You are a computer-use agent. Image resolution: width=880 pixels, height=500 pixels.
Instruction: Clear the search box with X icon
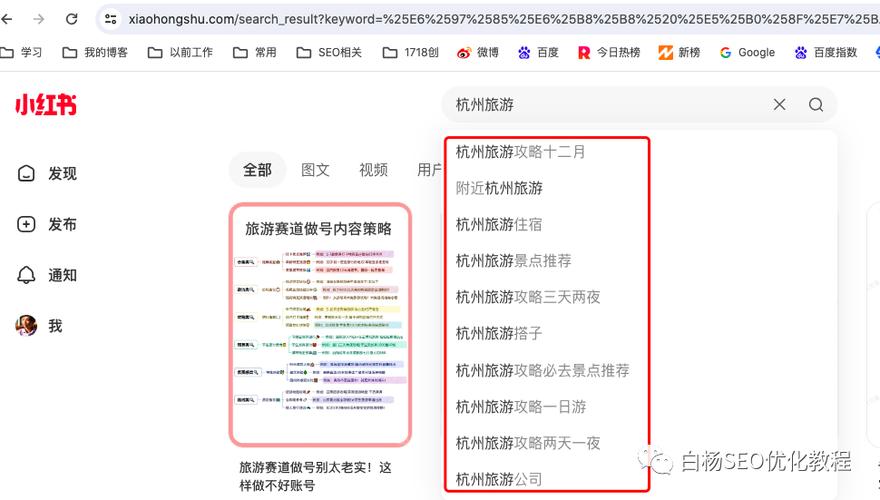point(780,104)
